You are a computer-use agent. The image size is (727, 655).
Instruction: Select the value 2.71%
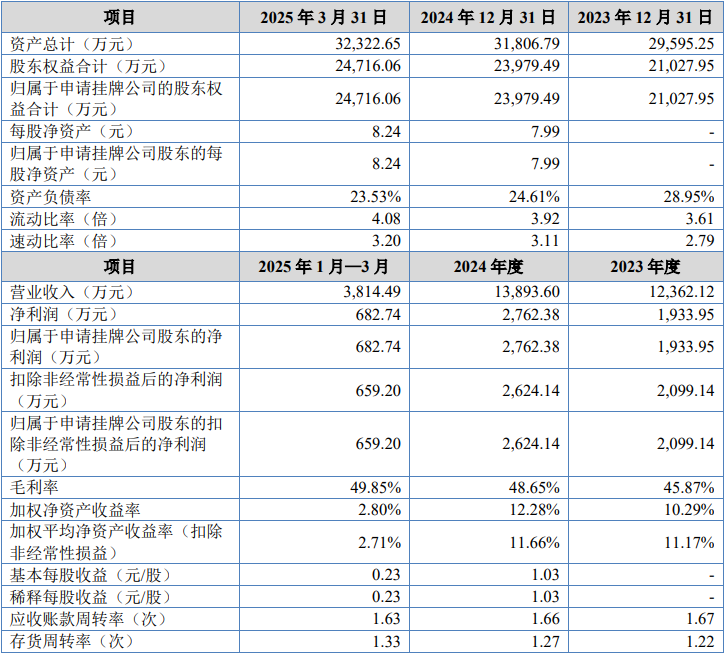[379, 542]
